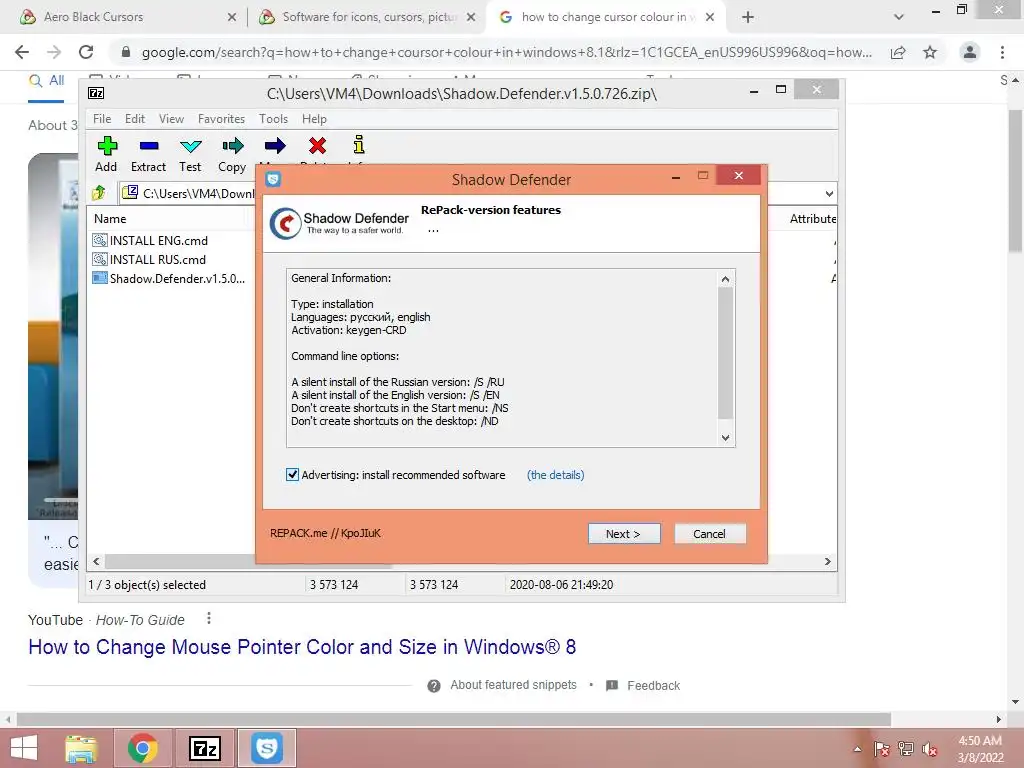Click up arrow of info text scrollbar
Screen dimensions: 1024x768
[725, 279]
